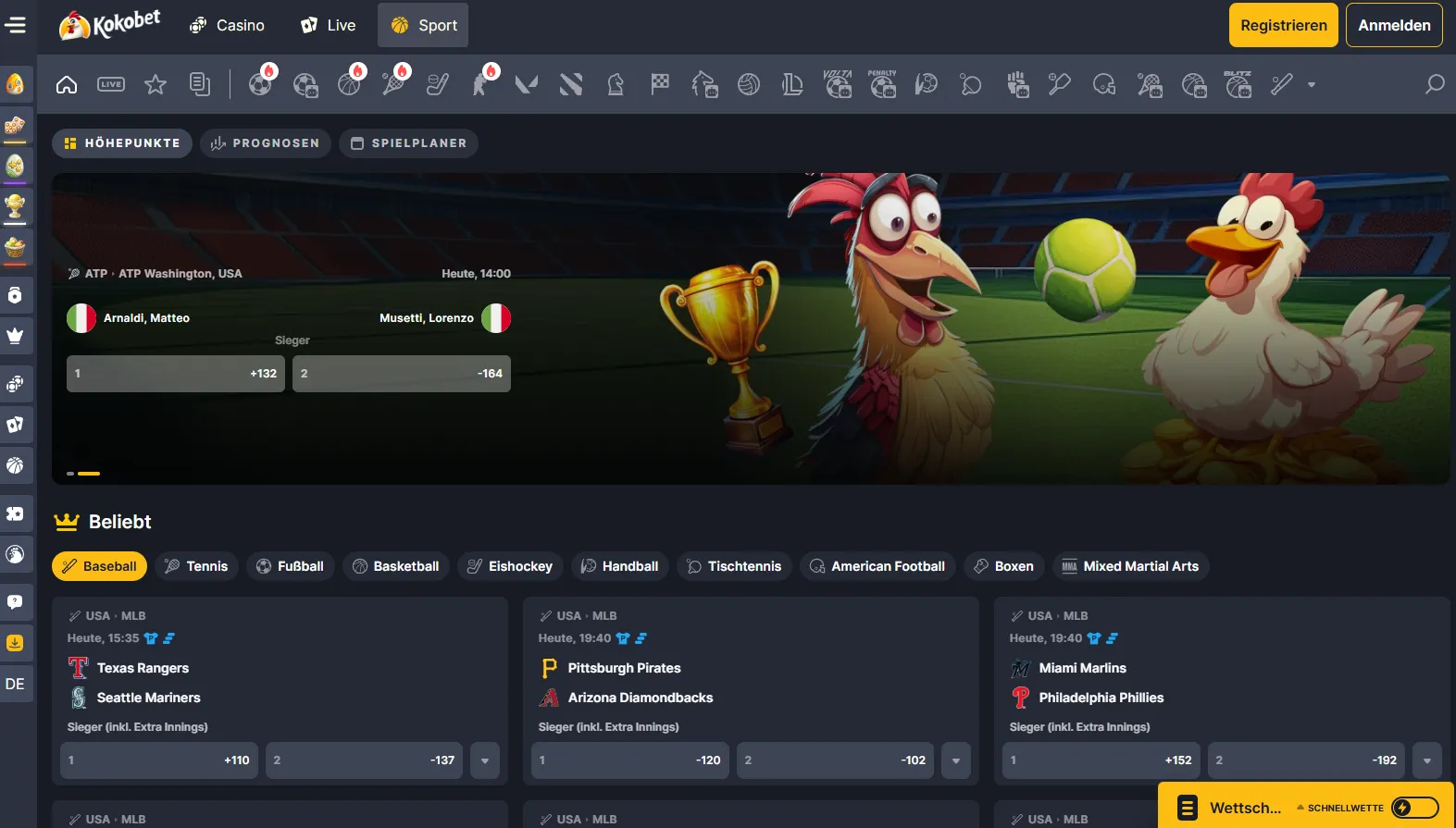Click the first banner carousel dot
The height and width of the screenshot is (828, 1456).
click(x=70, y=474)
